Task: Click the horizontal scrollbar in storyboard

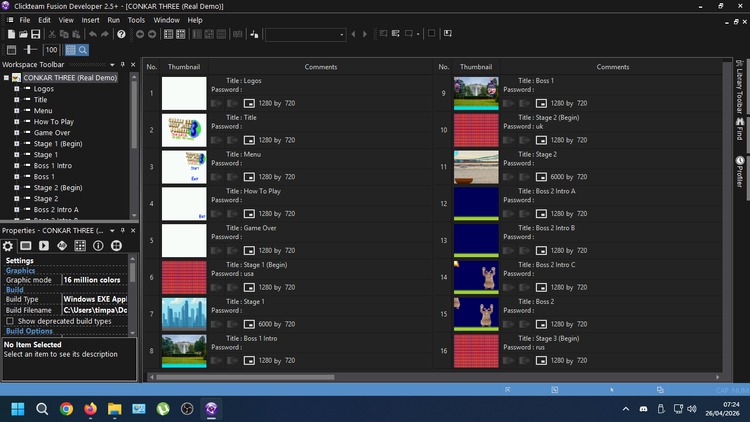Action: point(245,377)
